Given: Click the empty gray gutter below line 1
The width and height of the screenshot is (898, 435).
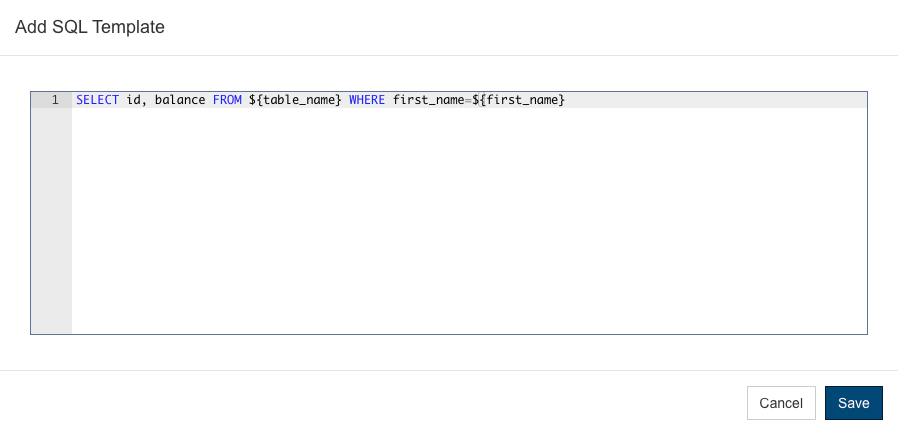Looking at the screenshot, I should coord(52,220).
